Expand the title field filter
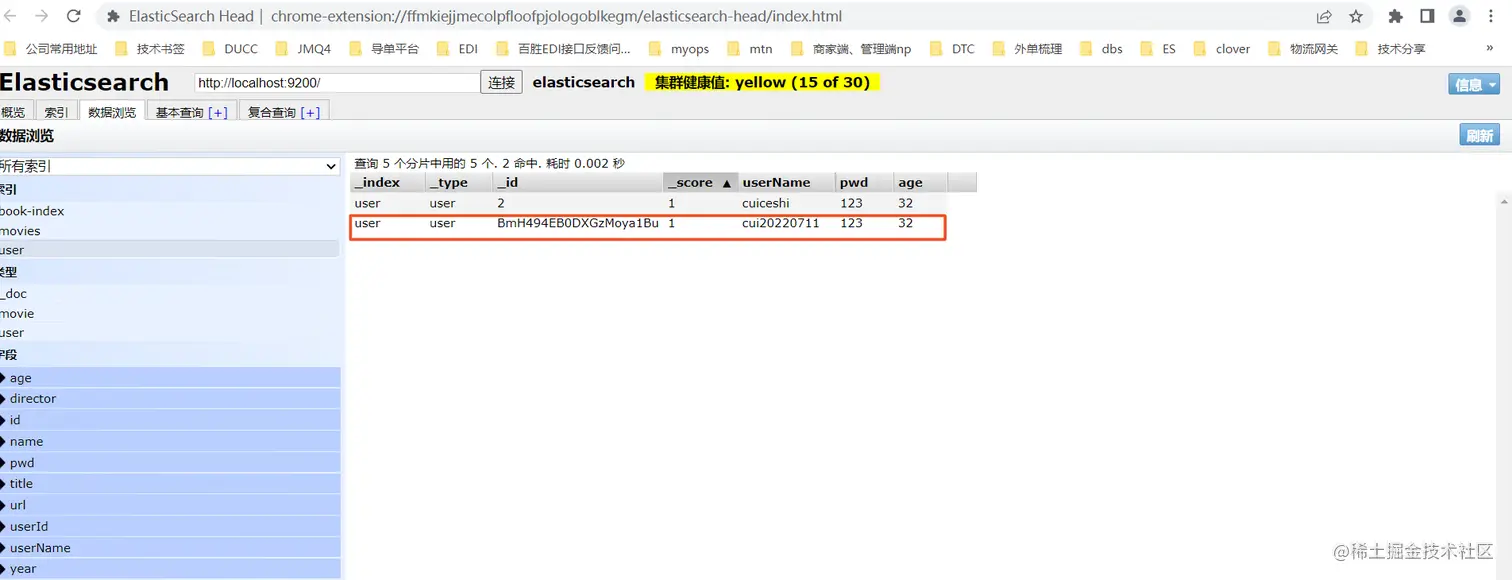This screenshot has height=580, width=1512. pyautogui.click(x=170, y=483)
